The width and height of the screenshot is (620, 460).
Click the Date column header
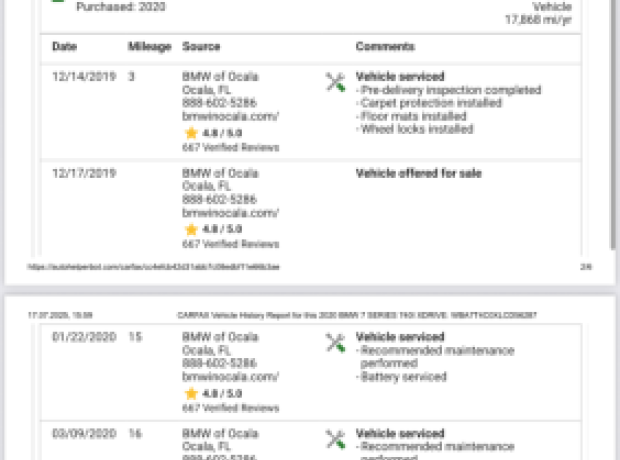[x=64, y=46]
